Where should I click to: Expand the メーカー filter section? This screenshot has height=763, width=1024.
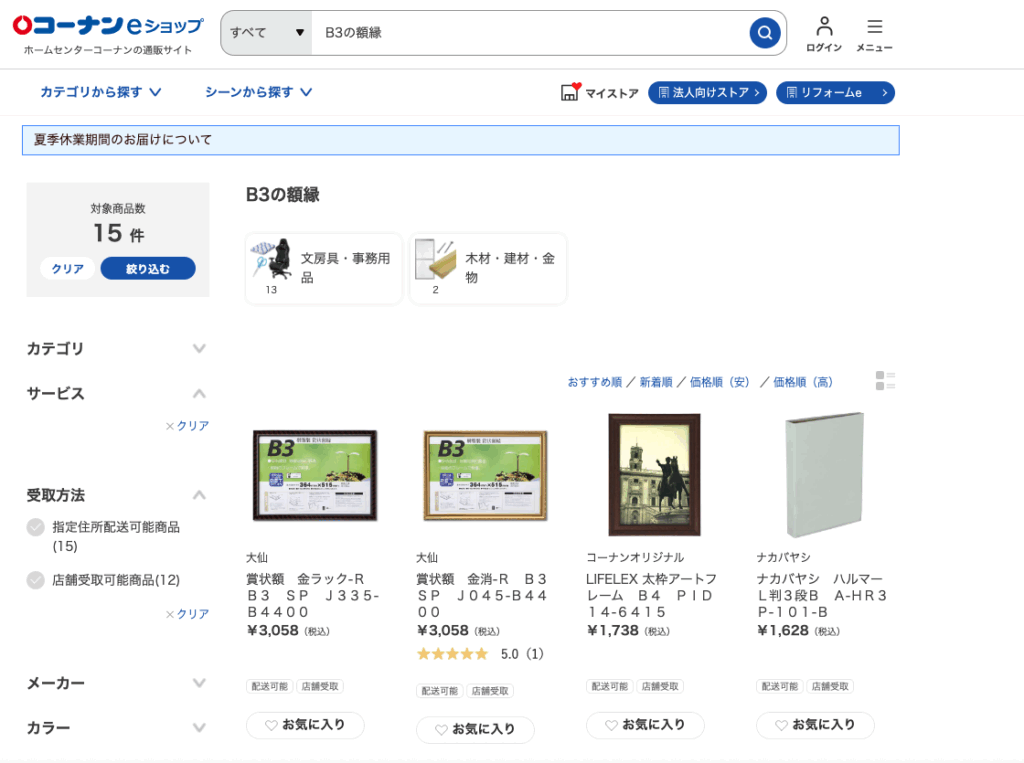199,683
